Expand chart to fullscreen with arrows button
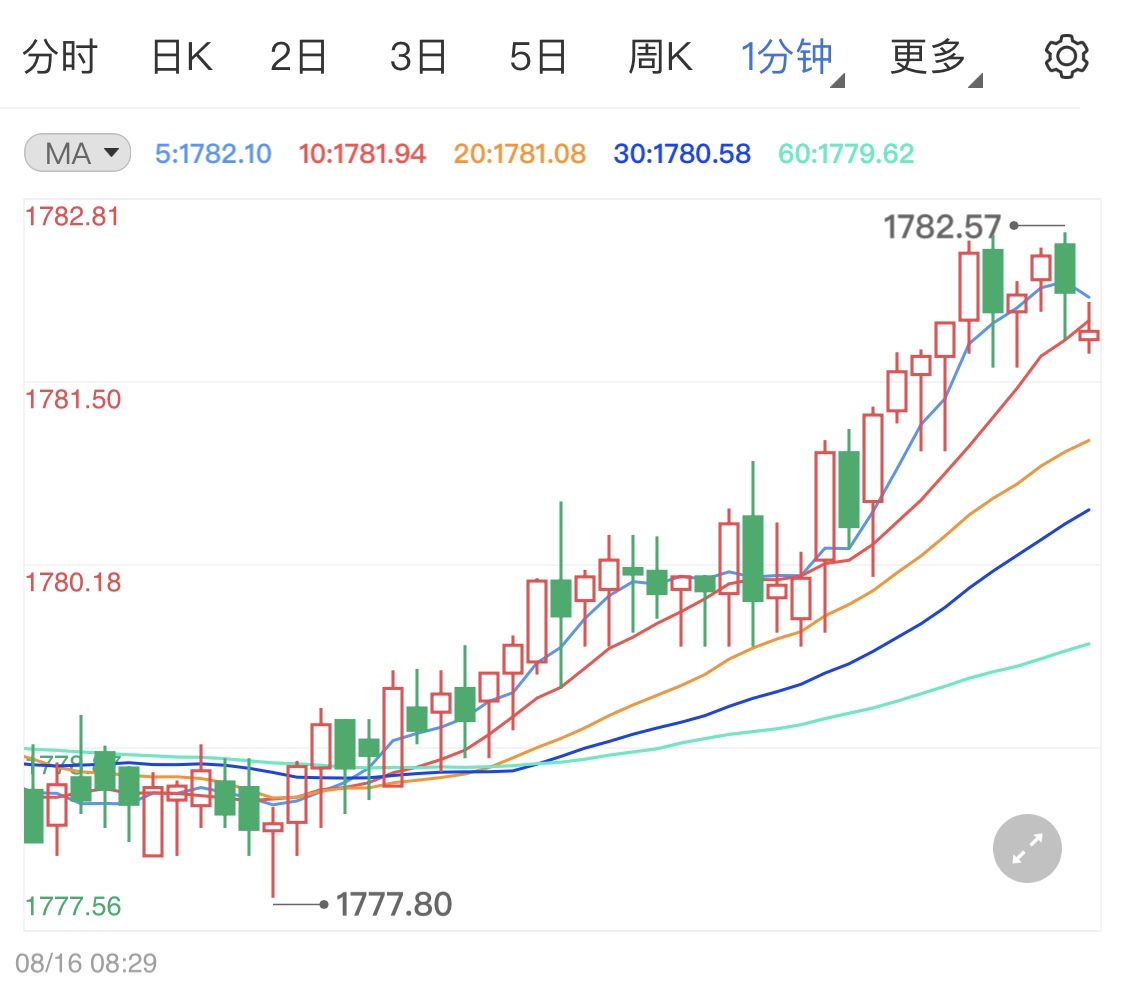 (1027, 848)
